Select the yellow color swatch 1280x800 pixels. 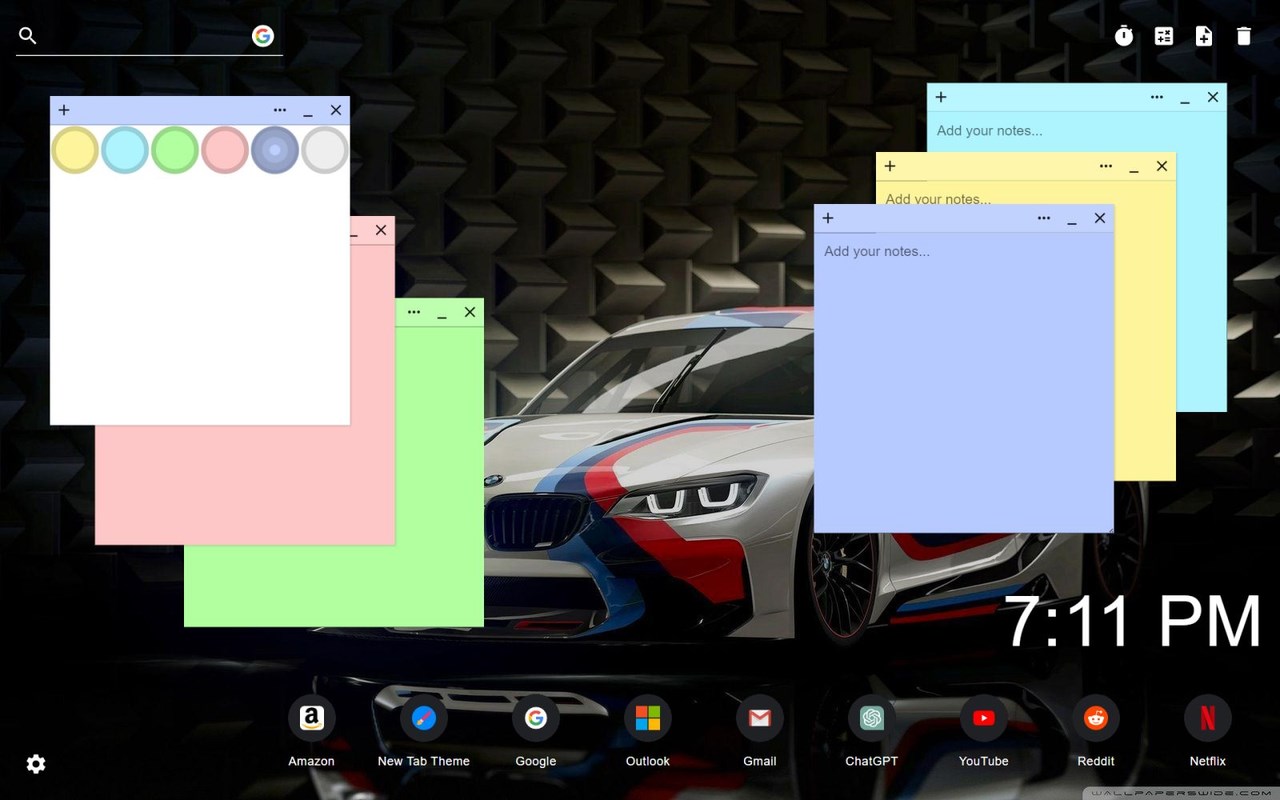(x=75, y=150)
